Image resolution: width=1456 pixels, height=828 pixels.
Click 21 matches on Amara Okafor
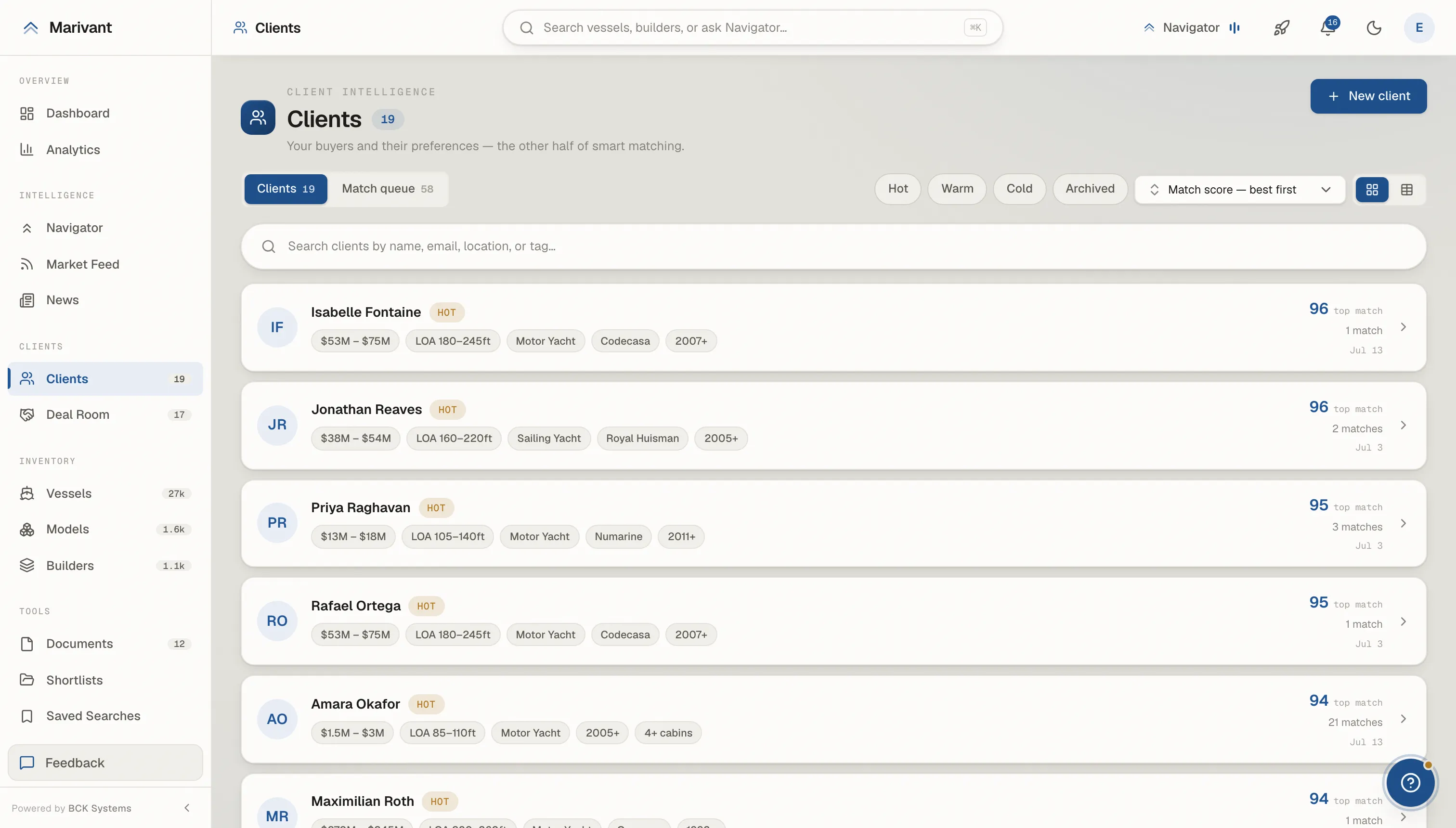click(1355, 722)
